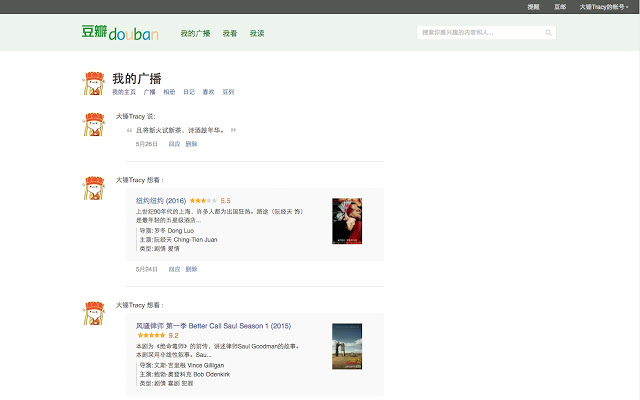The height and width of the screenshot is (400, 640).
Task: Click the five-star rating beside 9.2
Action: tap(151, 336)
